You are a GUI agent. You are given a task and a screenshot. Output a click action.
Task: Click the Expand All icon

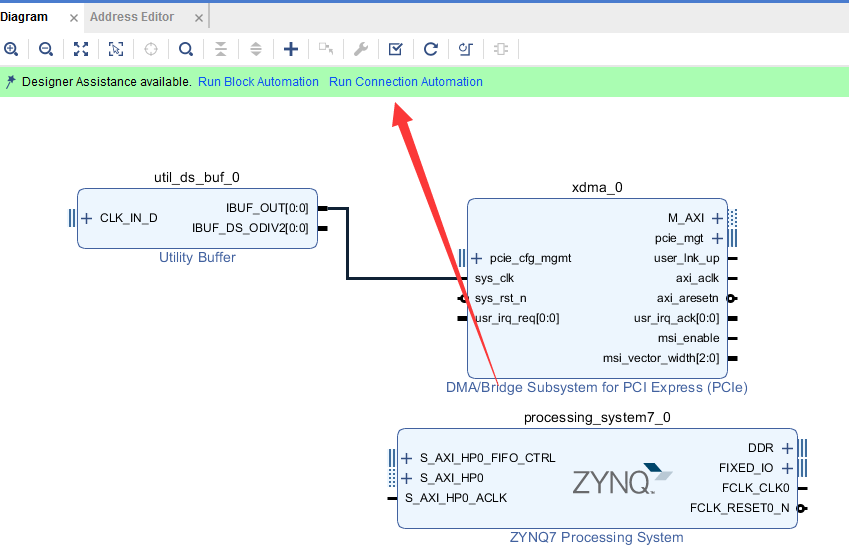[256, 49]
